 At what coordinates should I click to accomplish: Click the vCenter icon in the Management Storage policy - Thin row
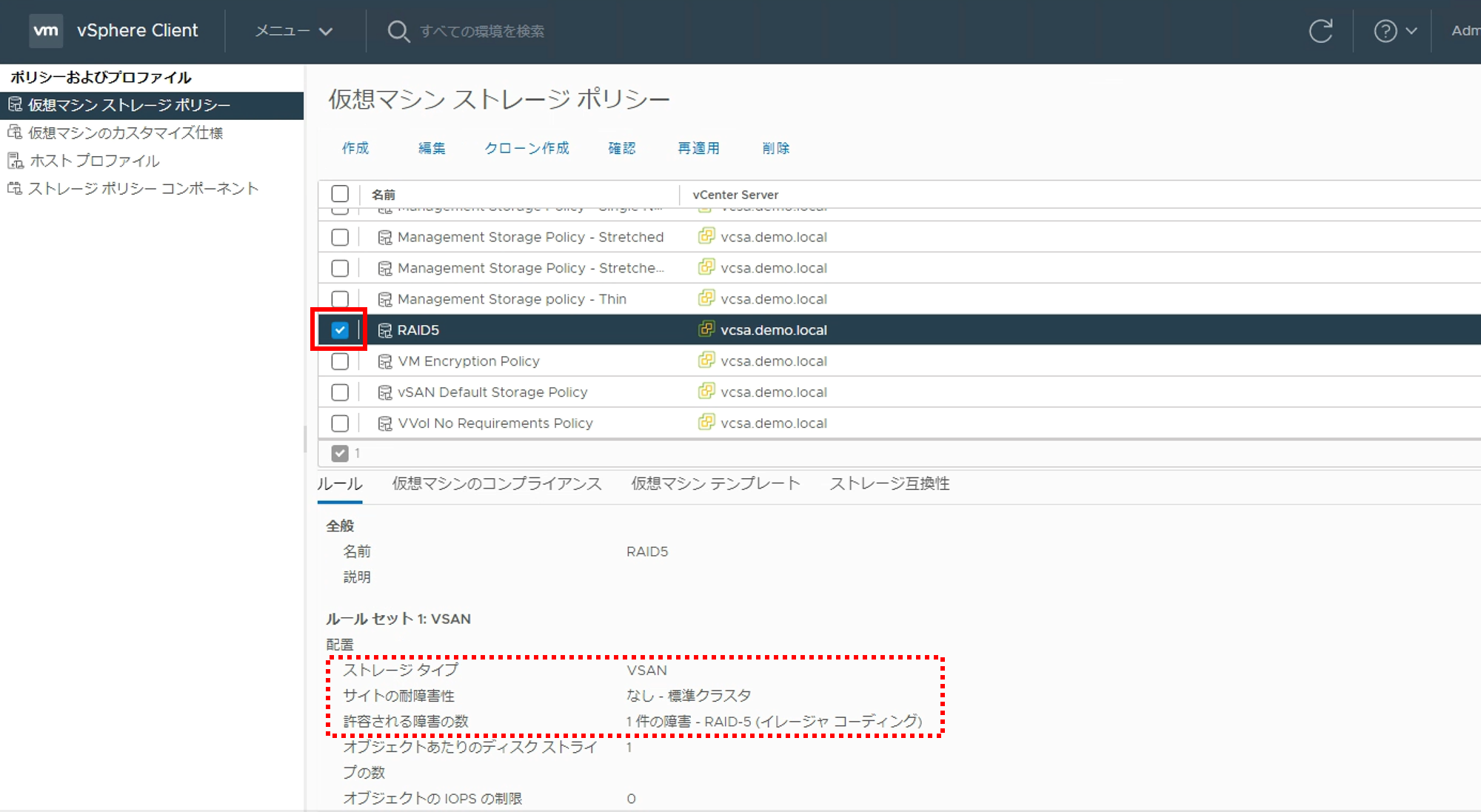(x=706, y=298)
